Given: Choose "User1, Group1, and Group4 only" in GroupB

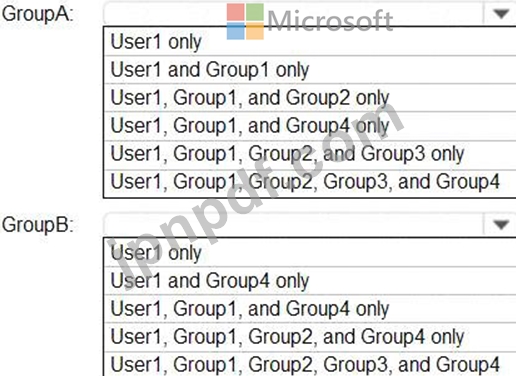Looking at the screenshot, I should pyautogui.click(x=310, y=309).
